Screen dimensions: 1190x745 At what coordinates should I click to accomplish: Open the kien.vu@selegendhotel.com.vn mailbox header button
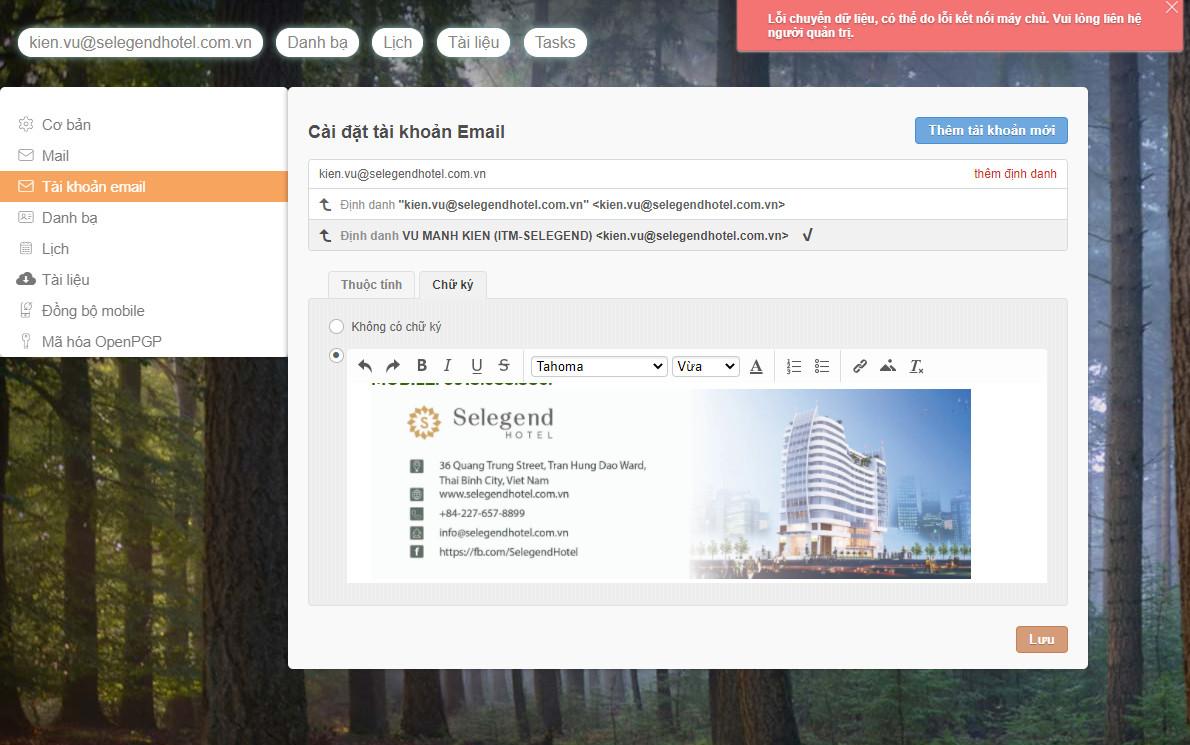140,42
